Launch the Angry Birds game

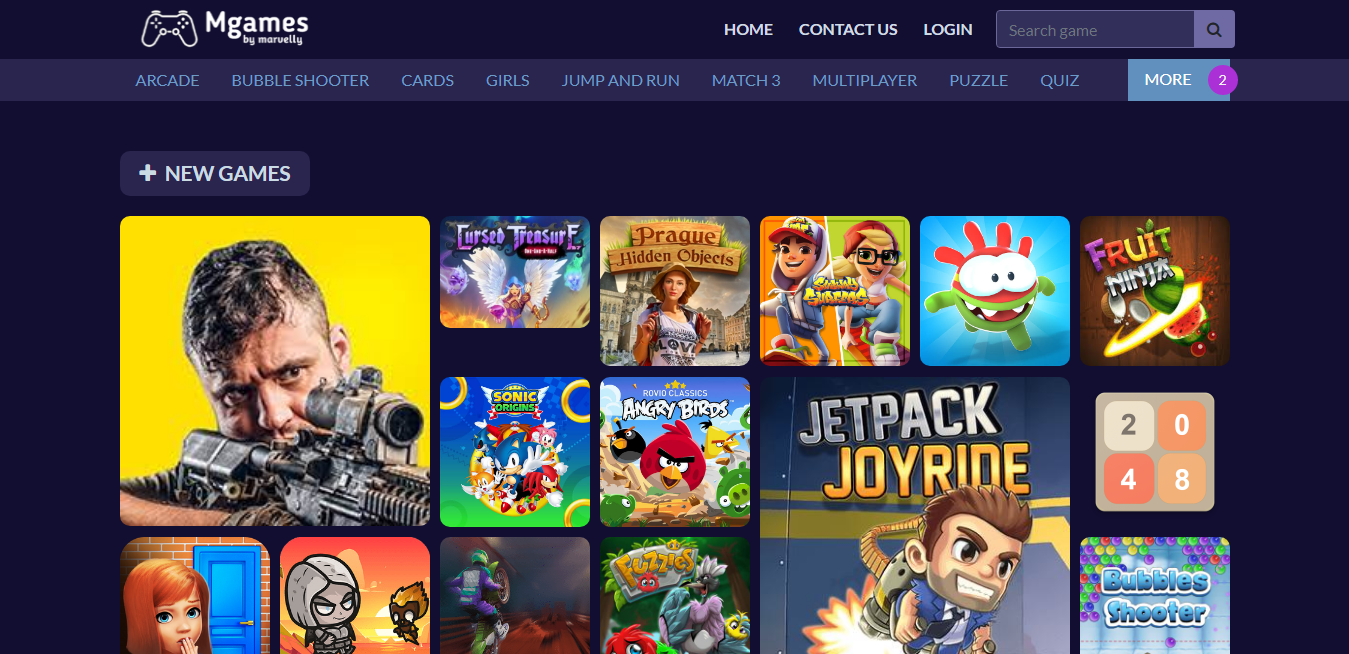click(674, 451)
